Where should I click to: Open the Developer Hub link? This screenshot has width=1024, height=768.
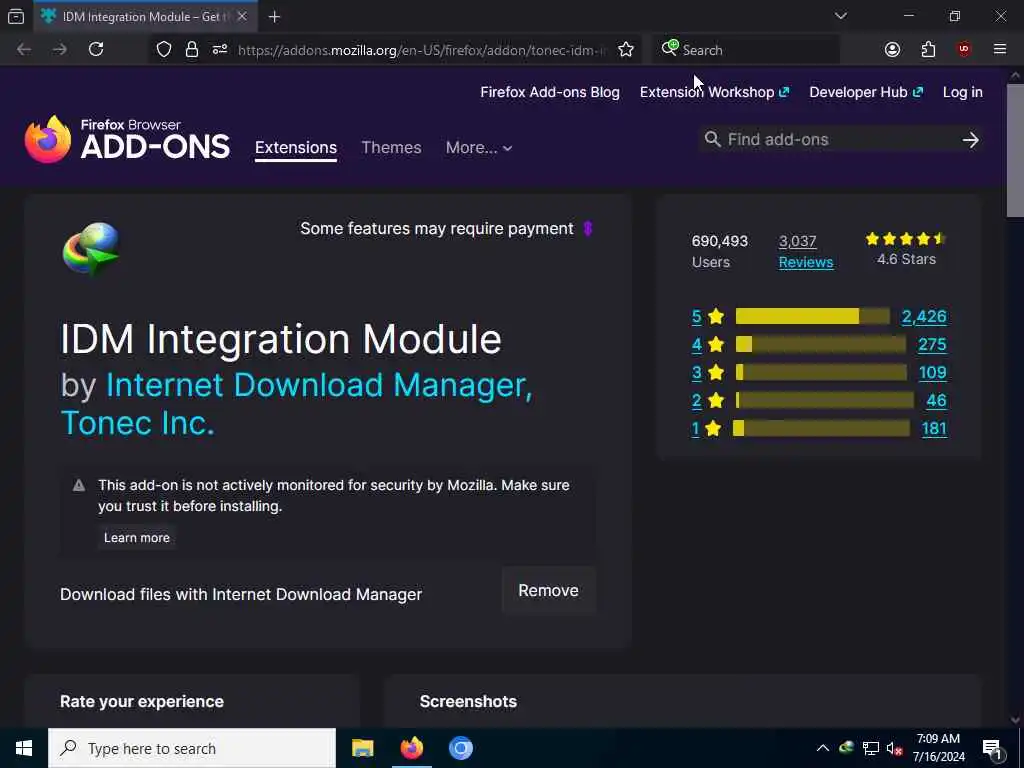866,92
